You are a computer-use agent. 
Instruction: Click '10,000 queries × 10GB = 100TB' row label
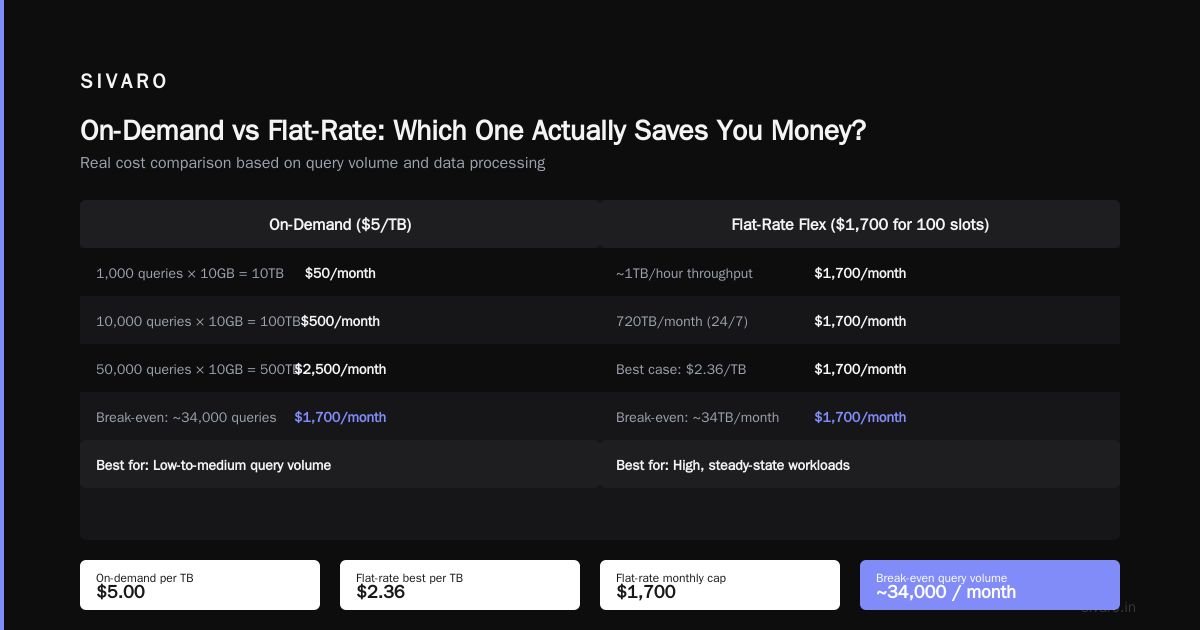pos(198,321)
